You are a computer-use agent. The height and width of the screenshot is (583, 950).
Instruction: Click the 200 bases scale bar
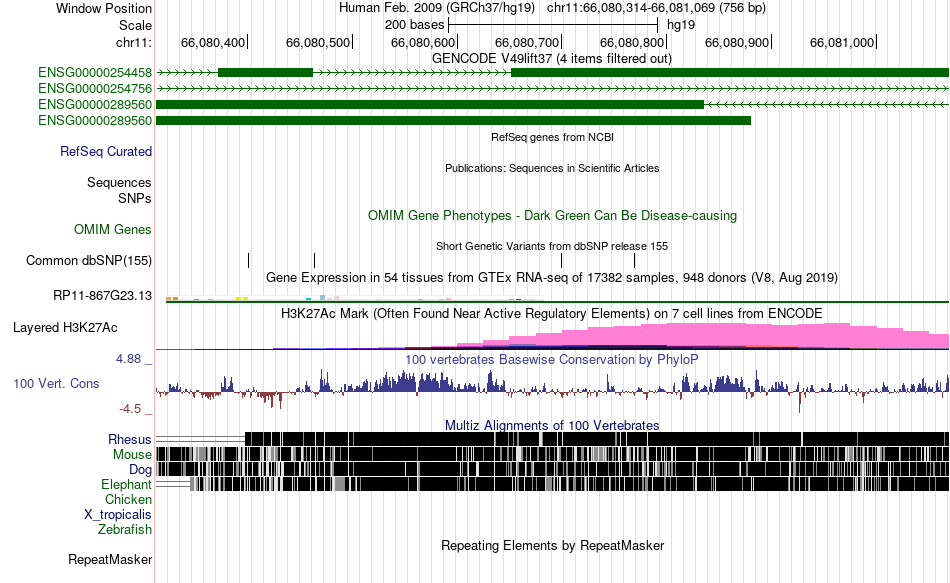pyautogui.click(x=553, y=25)
